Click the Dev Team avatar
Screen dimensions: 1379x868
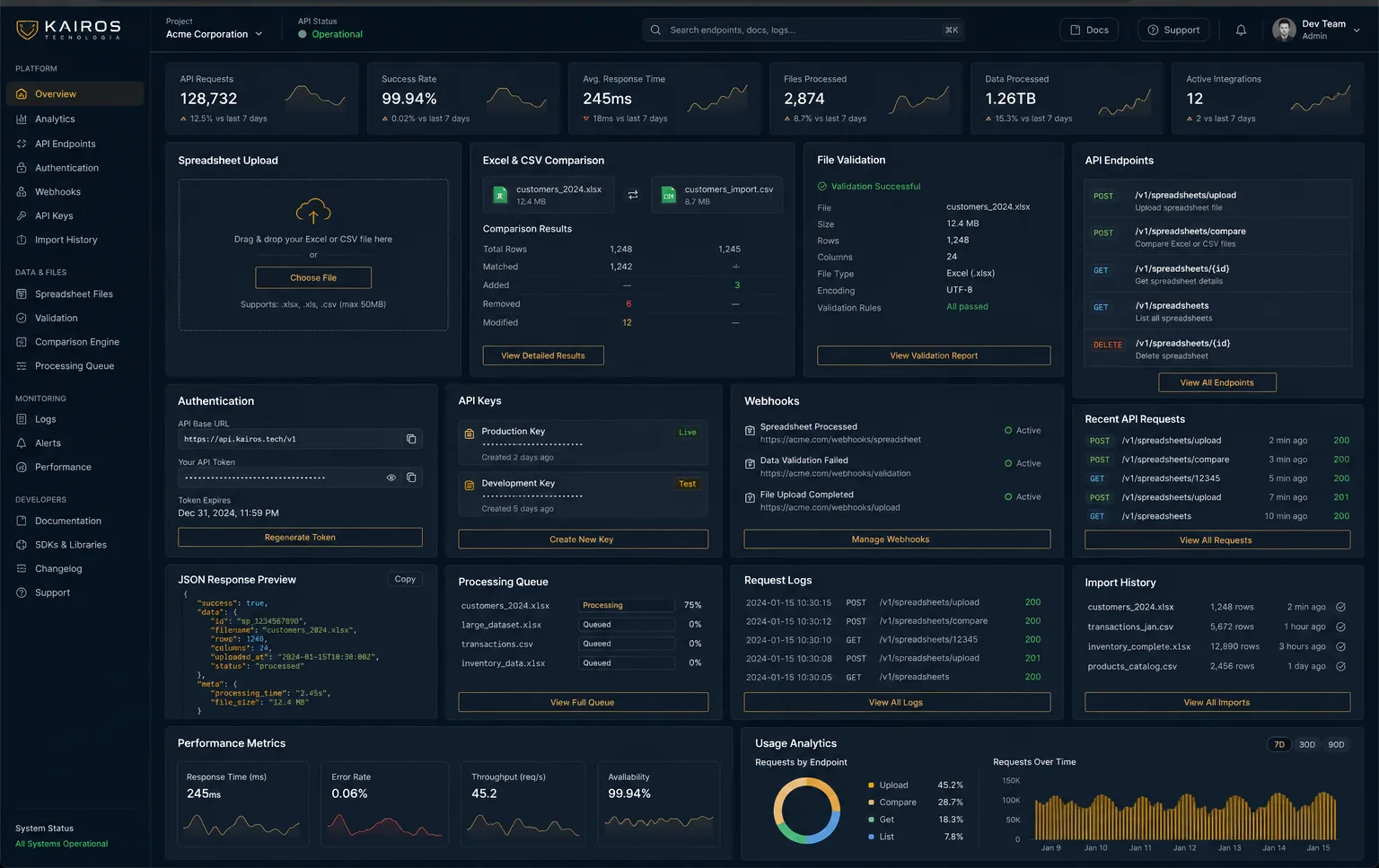1284,30
